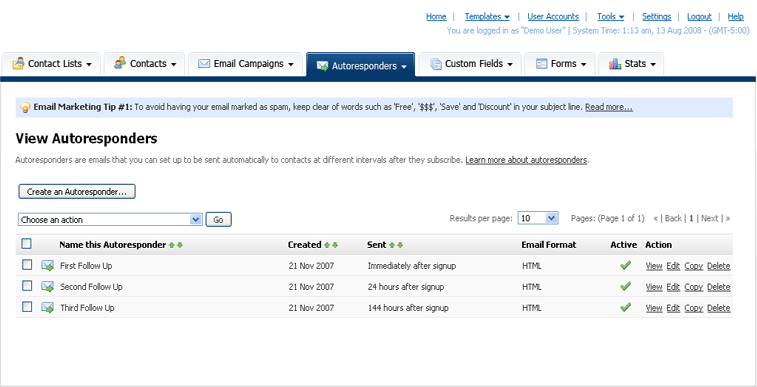Image resolution: width=757 pixels, height=387 pixels.
Task: Open the Forms tab menu
Action: (584, 65)
